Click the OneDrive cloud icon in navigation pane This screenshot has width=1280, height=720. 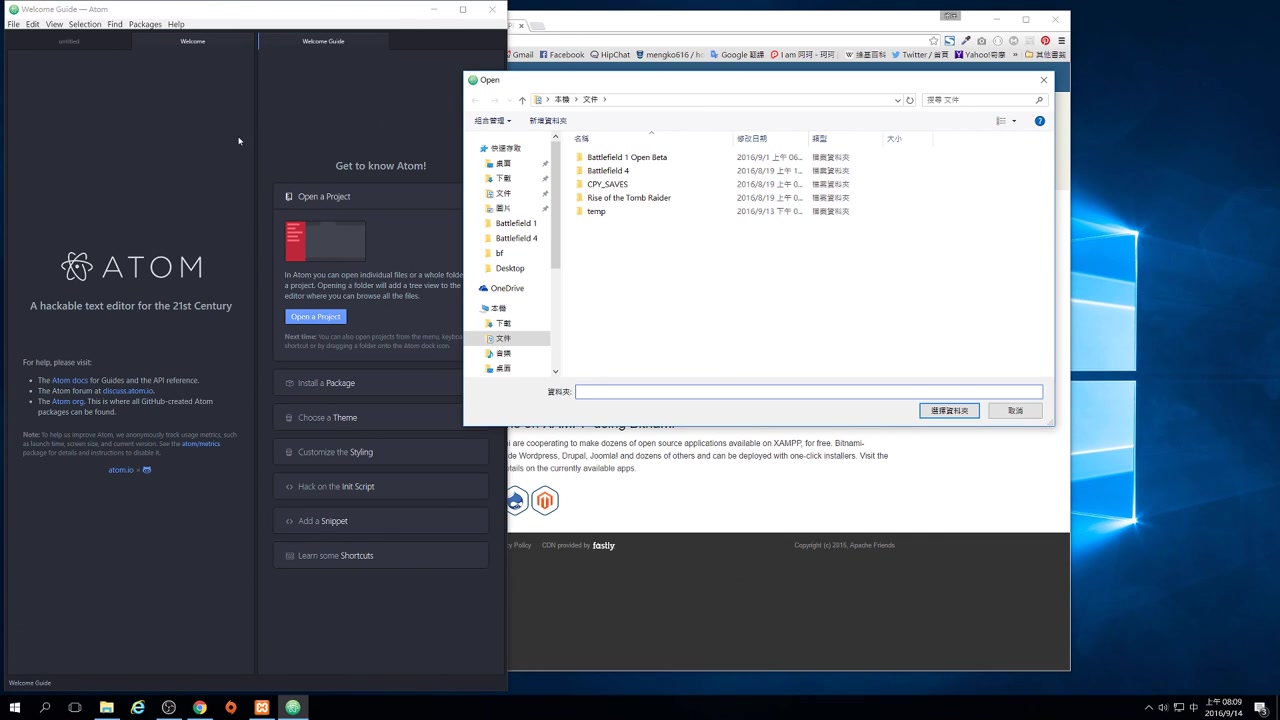pos(483,288)
